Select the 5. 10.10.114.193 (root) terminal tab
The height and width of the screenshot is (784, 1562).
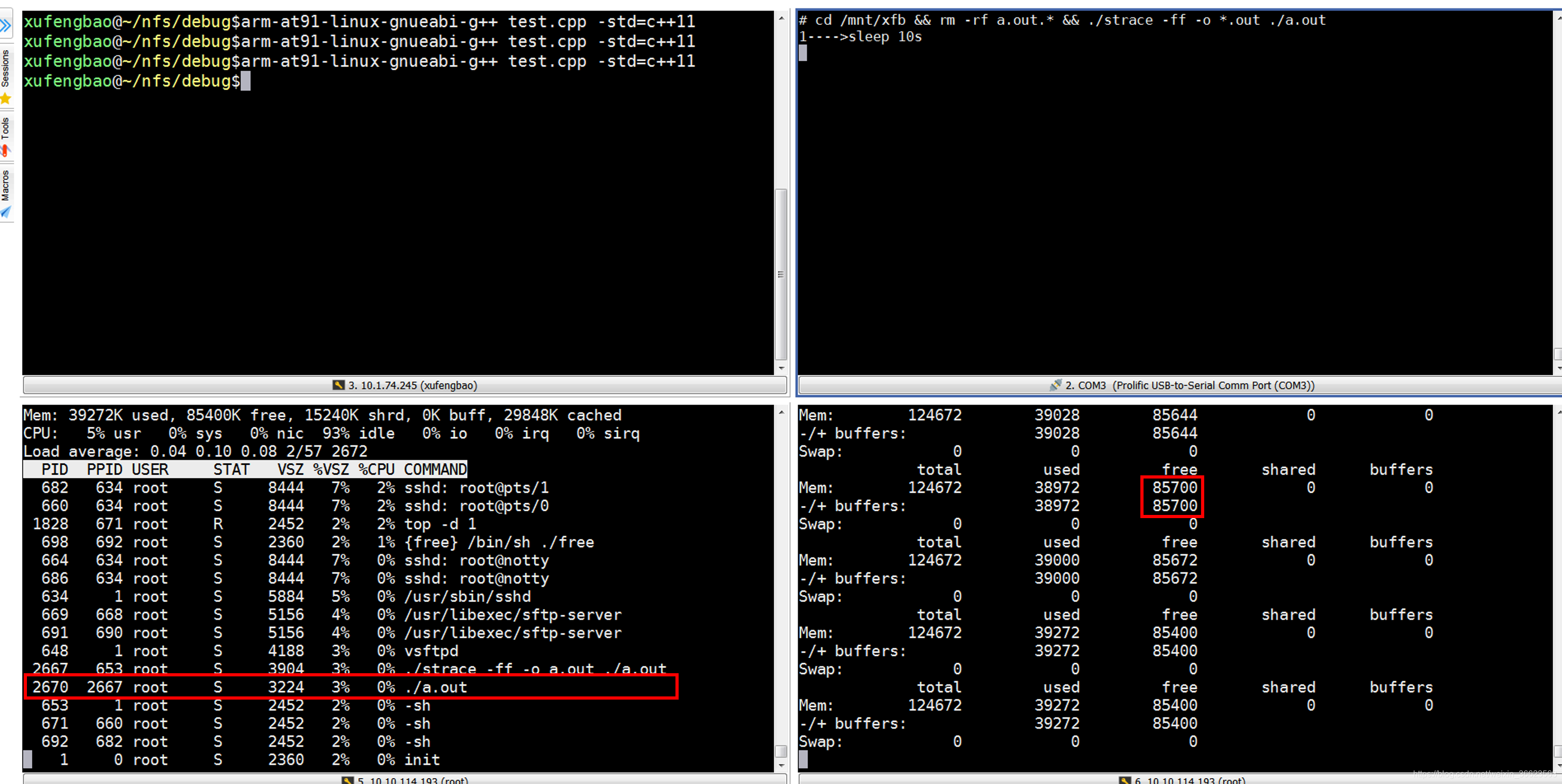[x=404, y=779]
